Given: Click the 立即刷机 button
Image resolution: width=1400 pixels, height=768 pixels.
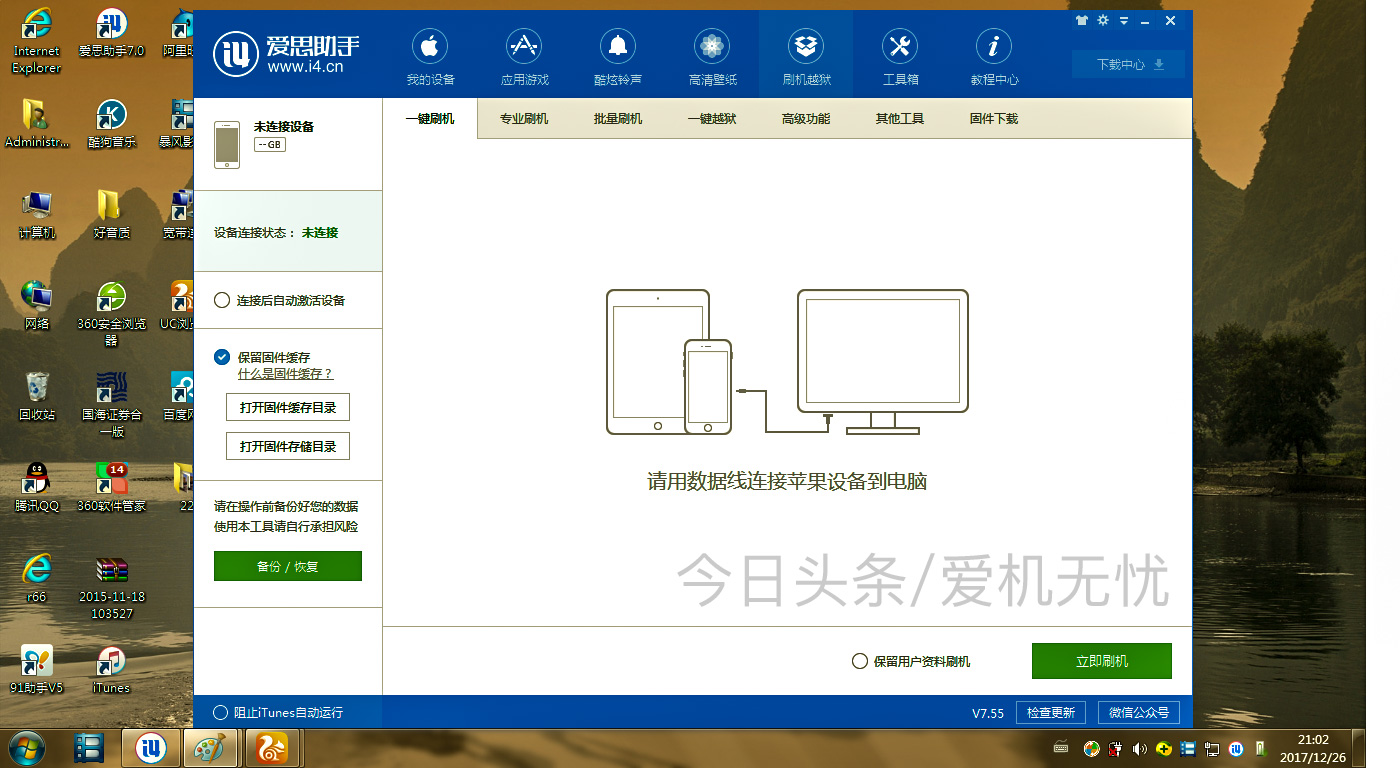Looking at the screenshot, I should [x=1102, y=661].
